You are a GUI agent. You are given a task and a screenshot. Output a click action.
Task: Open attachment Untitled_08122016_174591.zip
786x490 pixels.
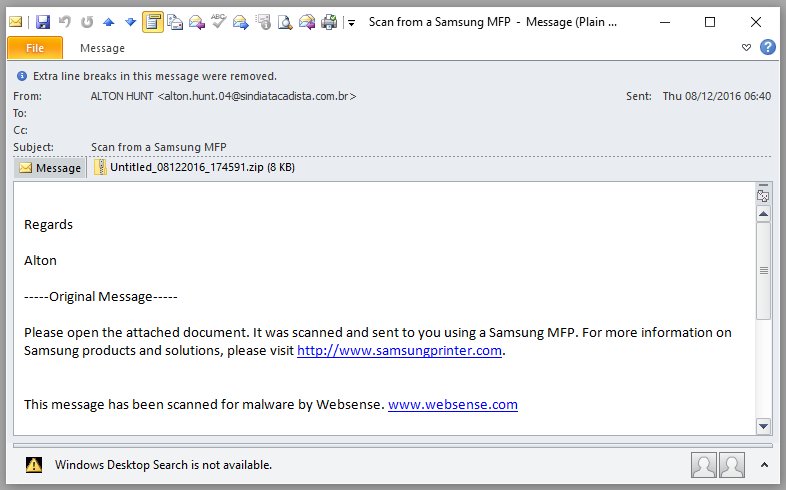point(195,167)
